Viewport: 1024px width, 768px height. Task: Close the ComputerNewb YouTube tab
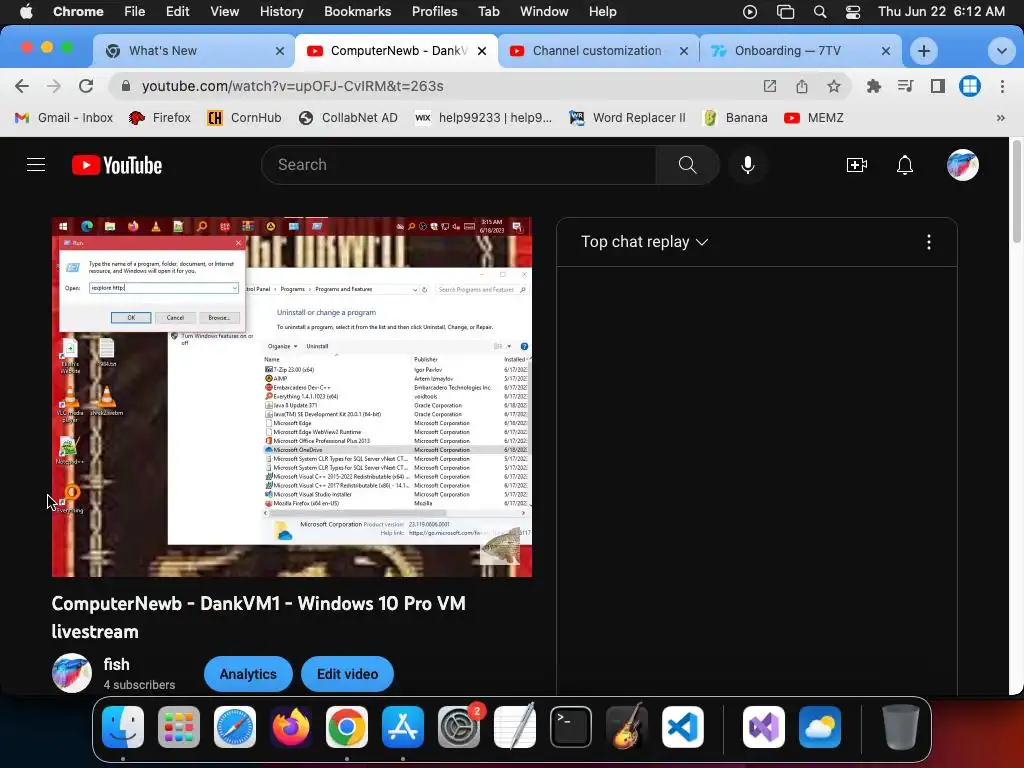point(482,51)
